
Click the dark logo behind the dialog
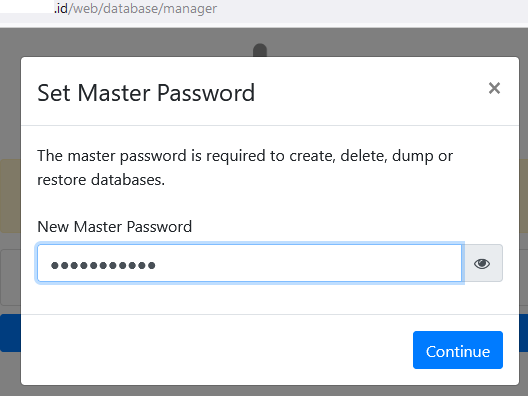pyautogui.click(x=260, y=50)
